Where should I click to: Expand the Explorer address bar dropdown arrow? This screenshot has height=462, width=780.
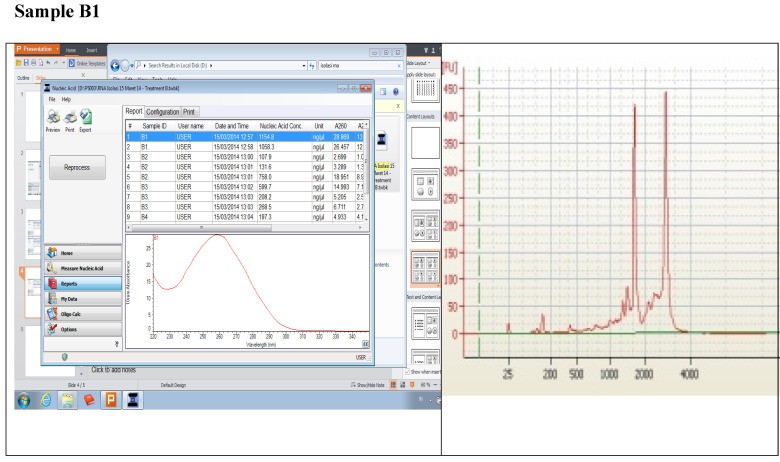tap(303, 66)
